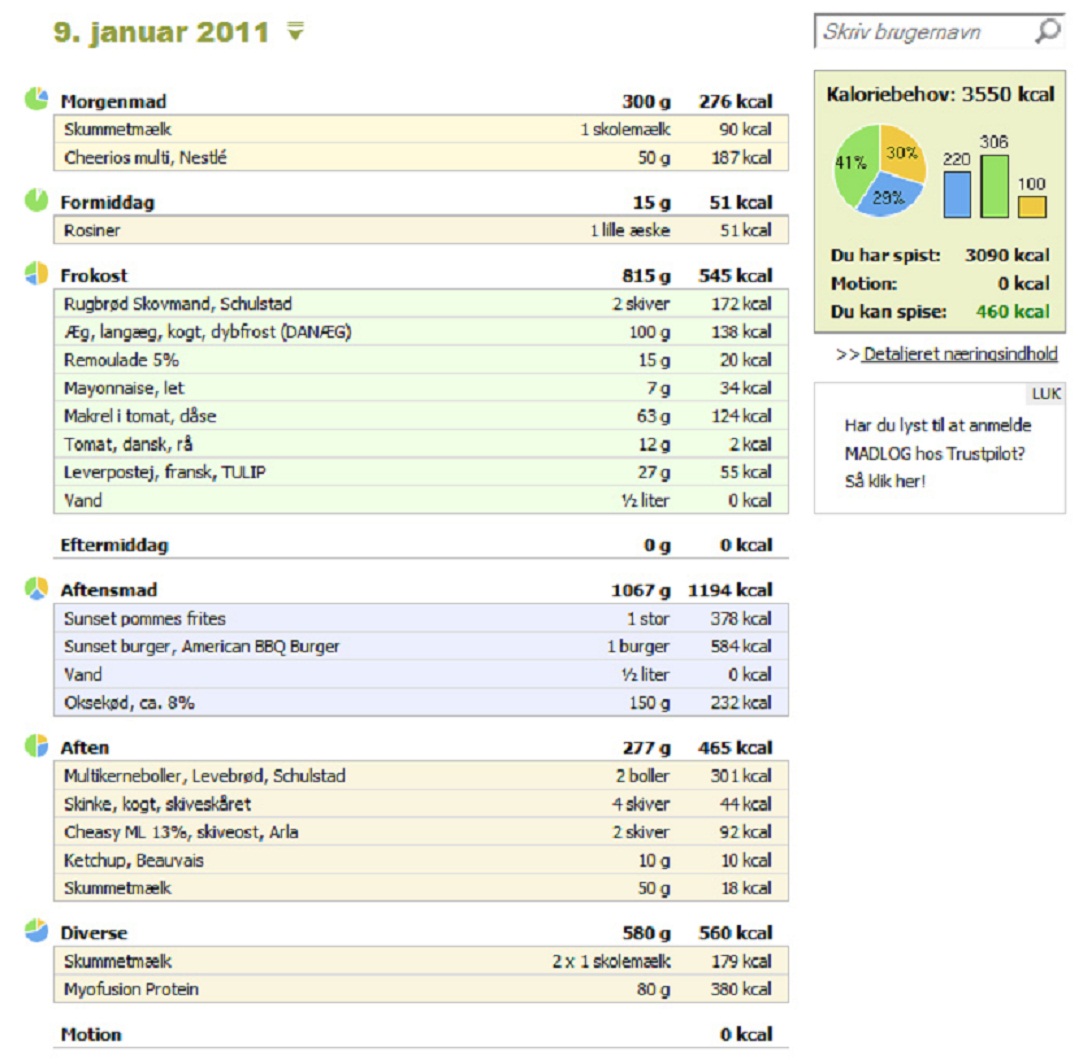
Task: Click the search magnifier icon
Action: click(x=1048, y=31)
